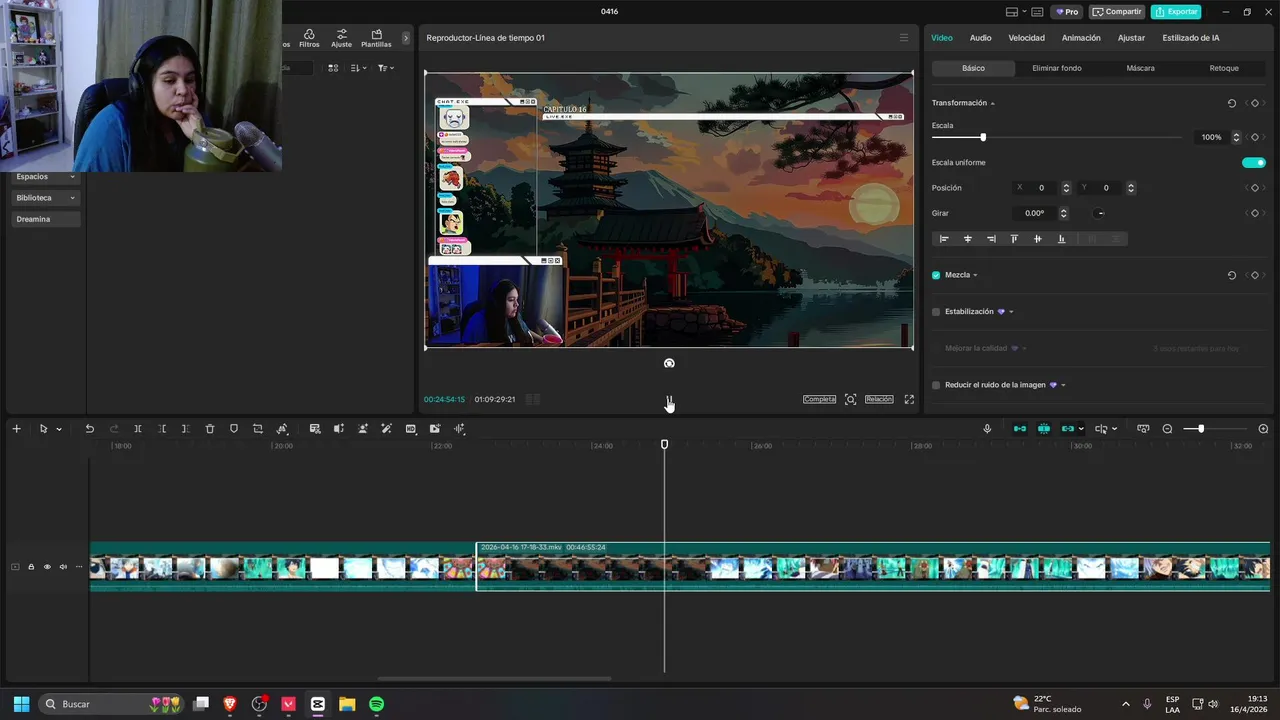Toggle auto snapping on timeline
The width and height of the screenshot is (1280, 720).
pyautogui.click(x=1044, y=429)
